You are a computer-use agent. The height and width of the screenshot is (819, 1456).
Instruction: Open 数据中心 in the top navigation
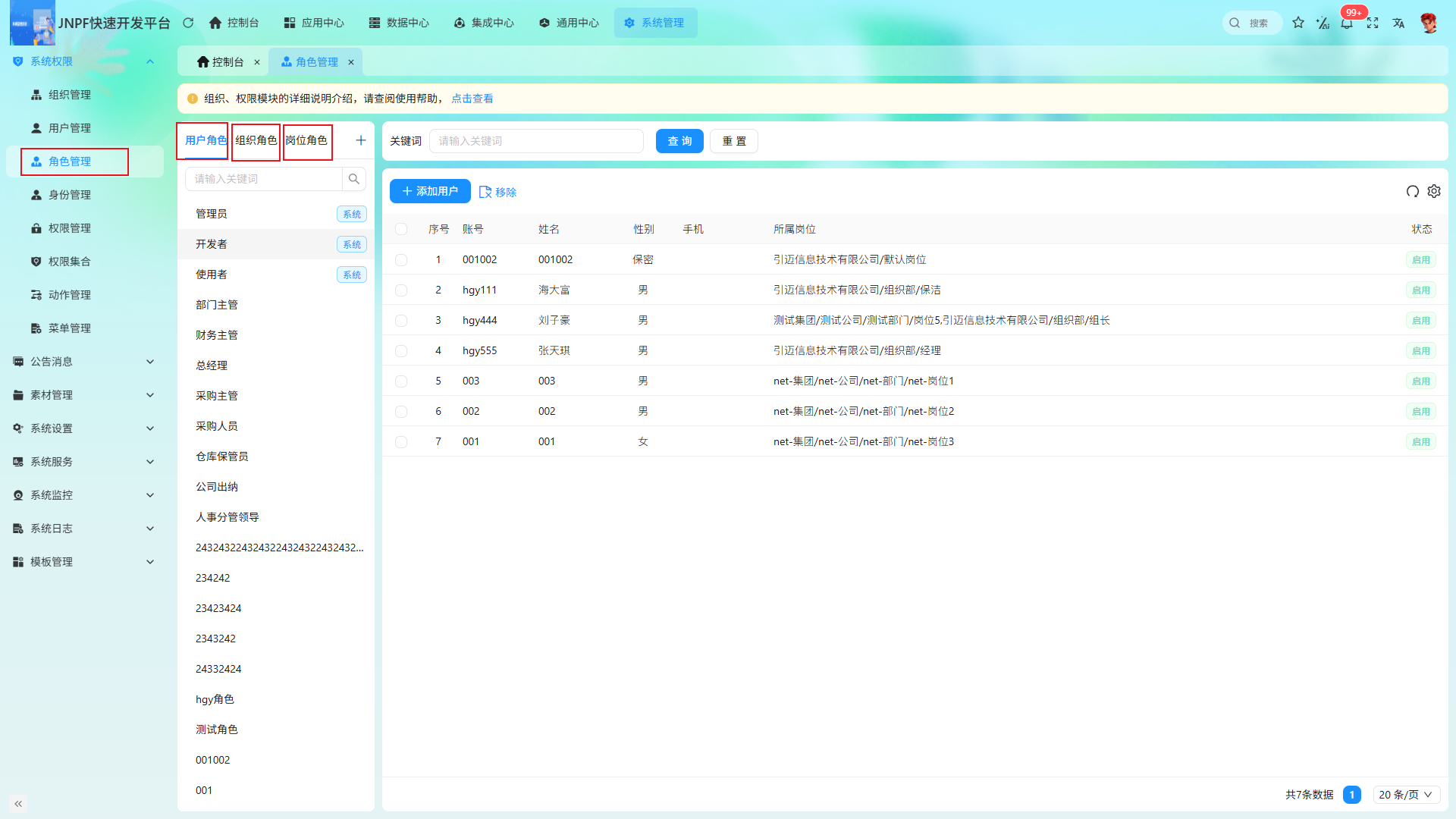pos(399,23)
